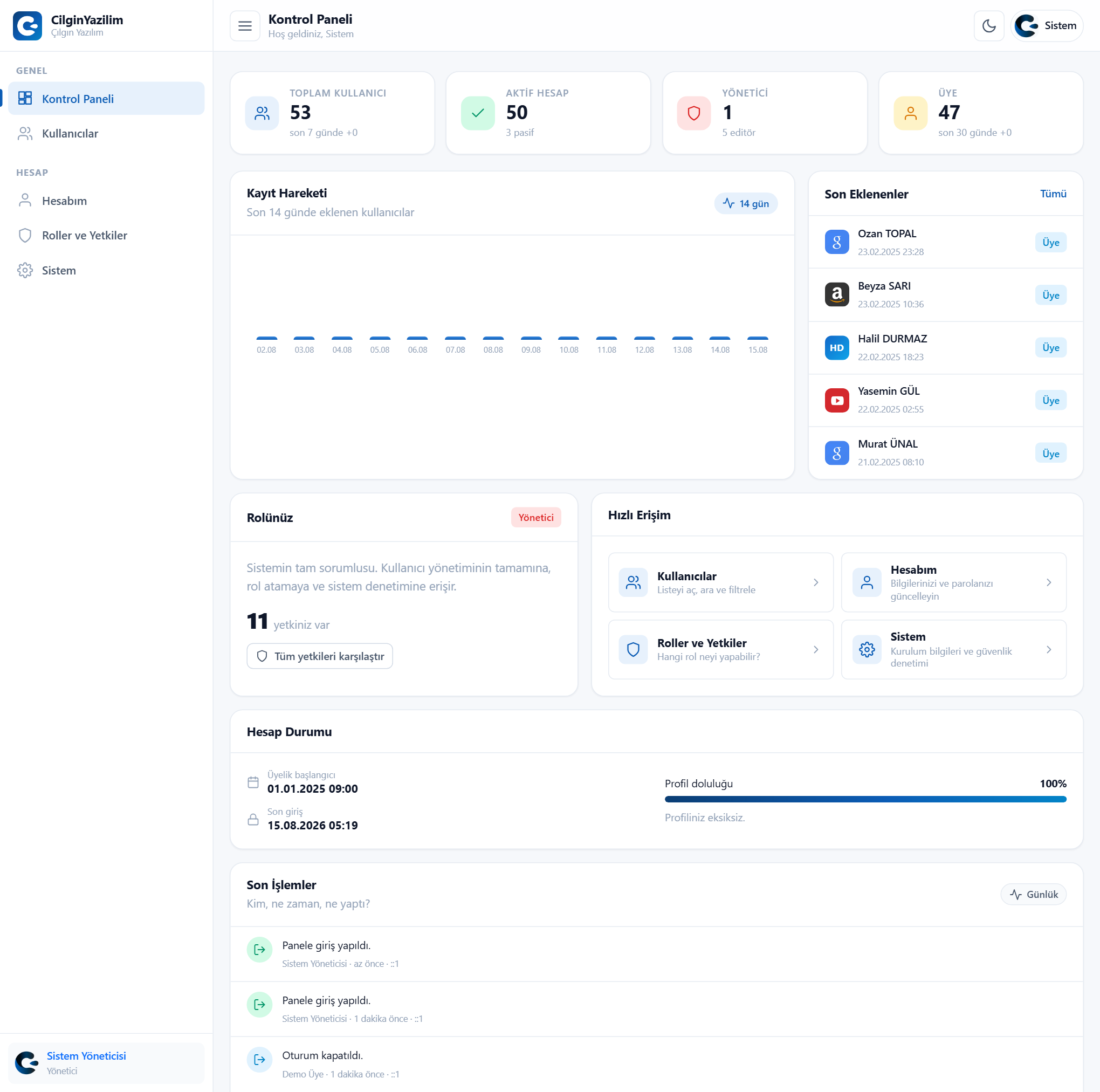The width and height of the screenshot is (1100, 1092).
Task: Click gear icon in Sistem quick card
Action: (867, 649)
